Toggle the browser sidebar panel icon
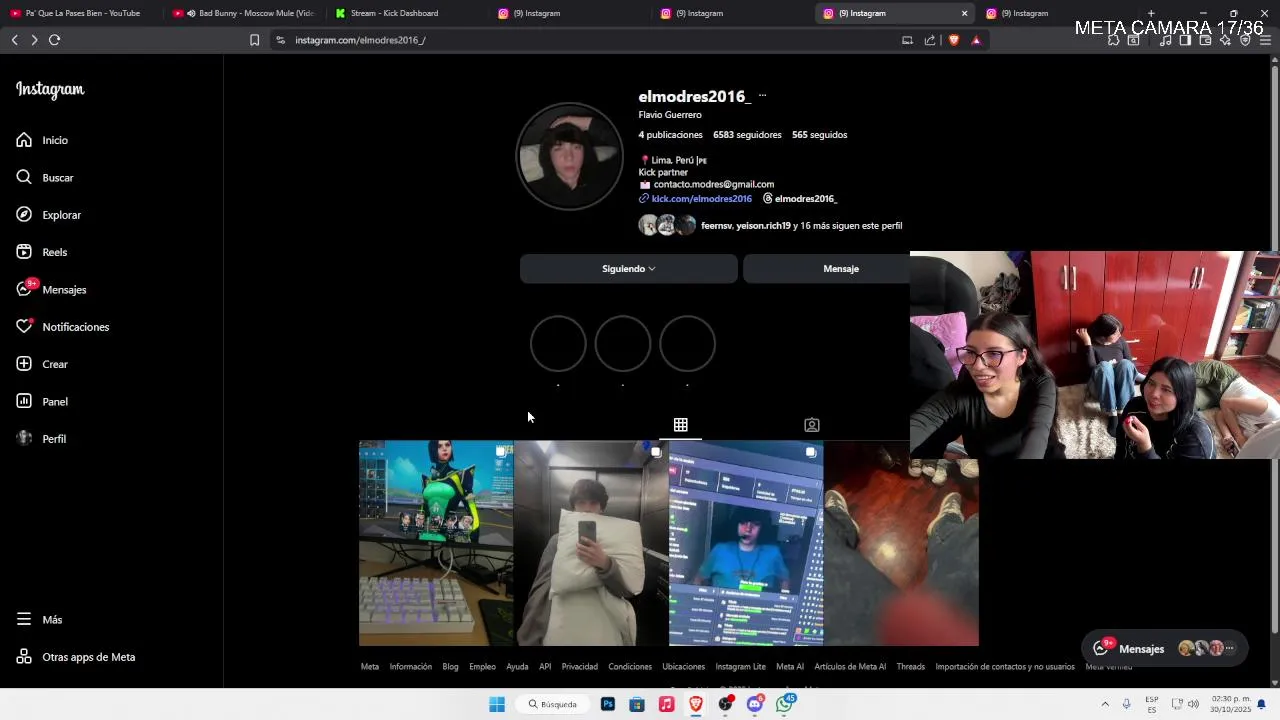 pos(1185,40)
